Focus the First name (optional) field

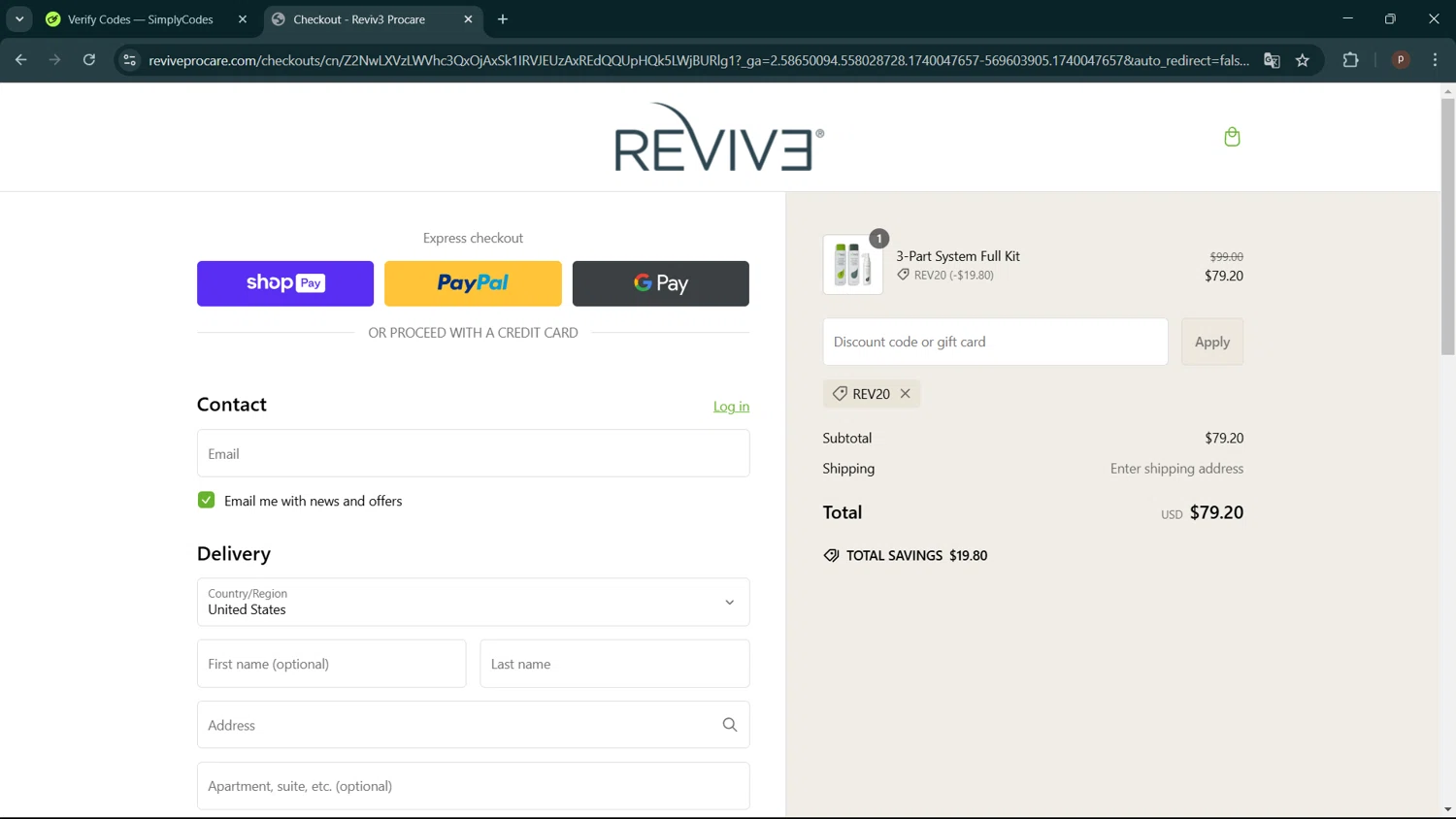point(331,664)
